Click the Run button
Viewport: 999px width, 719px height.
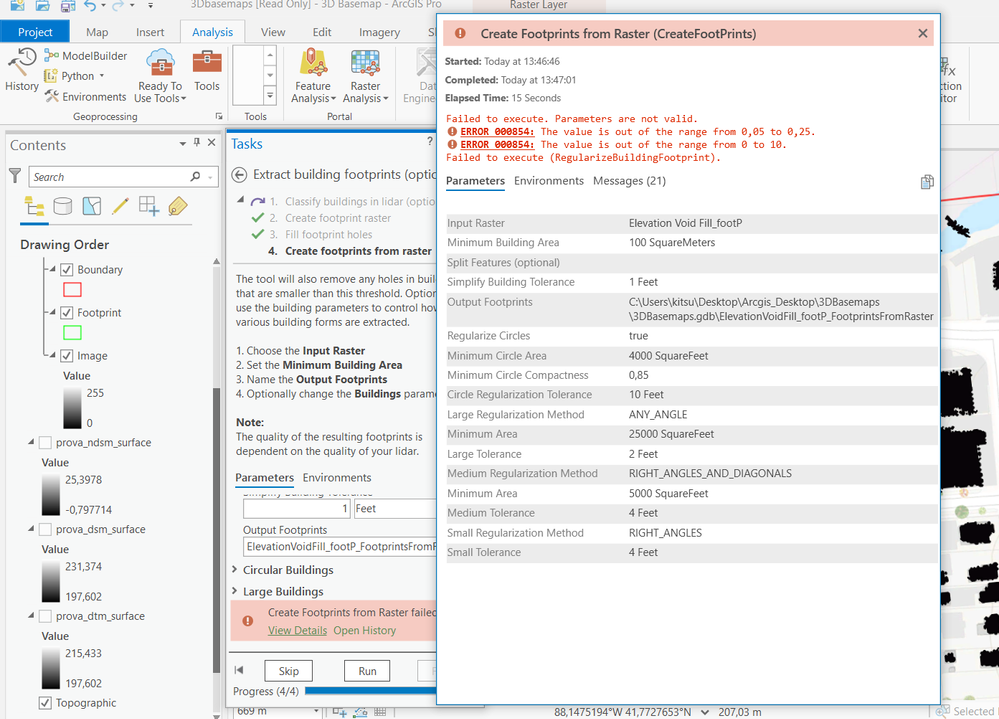click(x=367, y=671)
